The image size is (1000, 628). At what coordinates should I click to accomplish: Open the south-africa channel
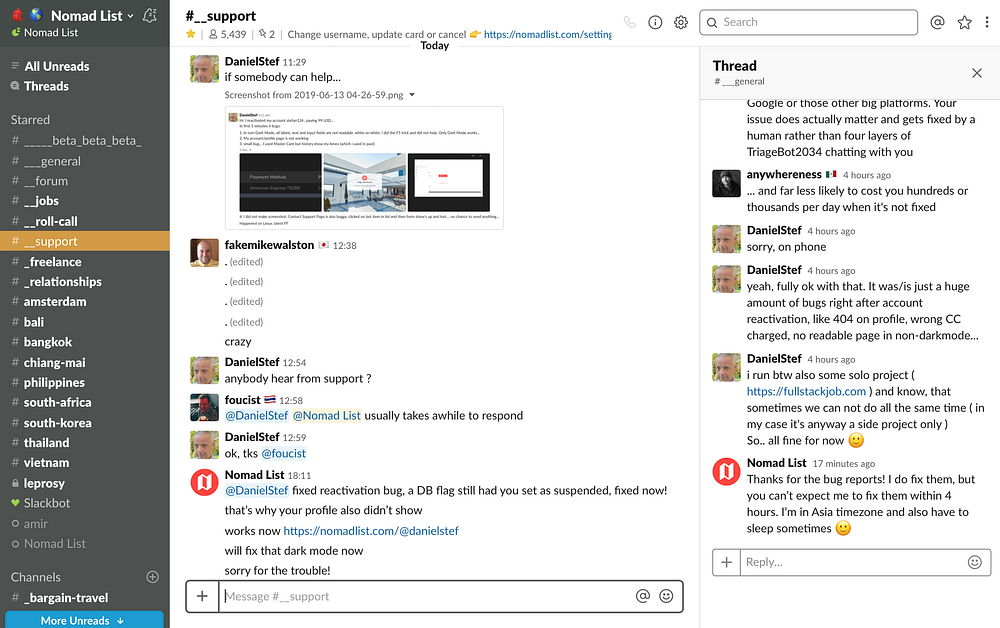[85, 402]
